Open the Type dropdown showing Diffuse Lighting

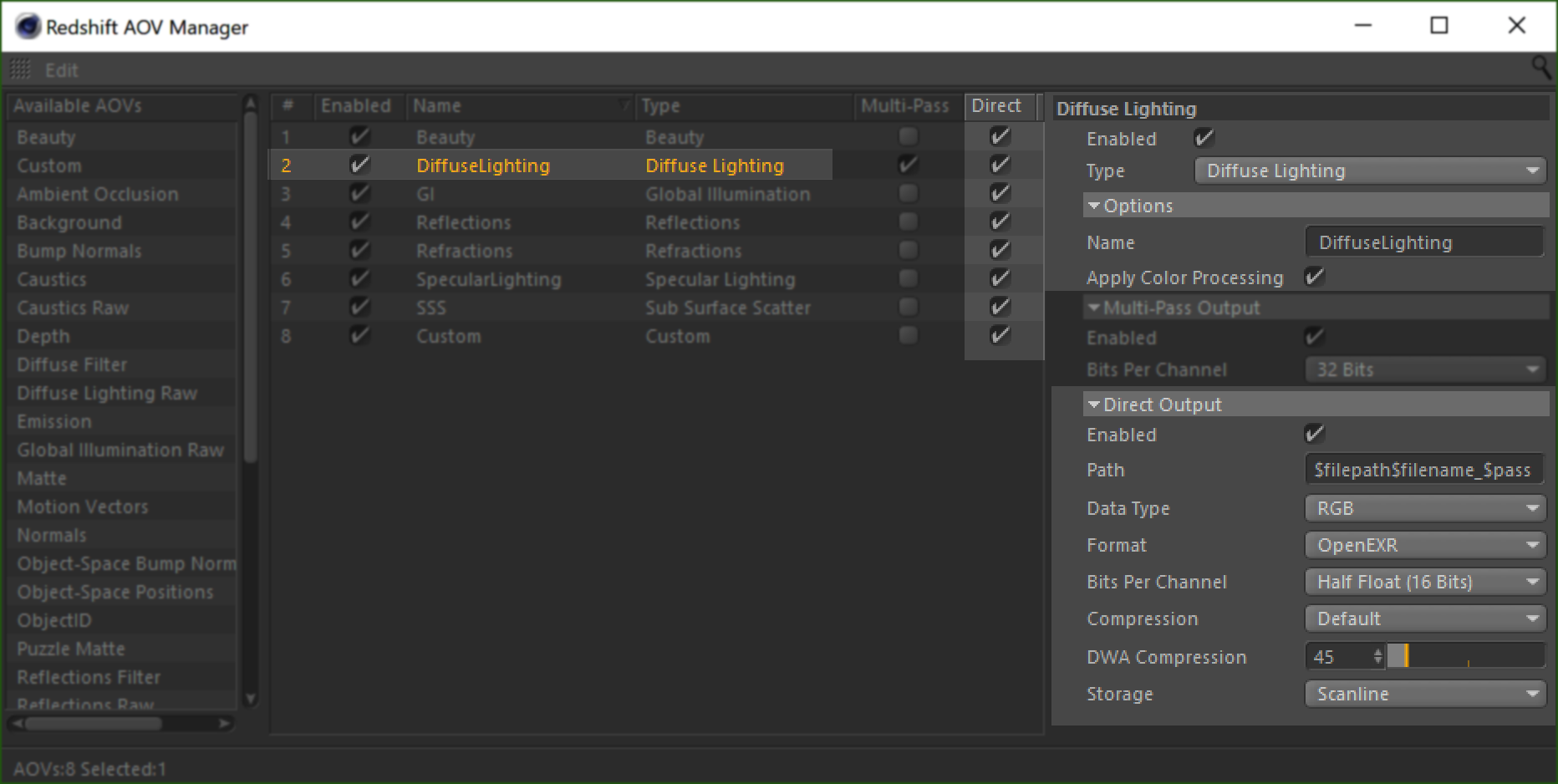(x=1371, y=171)
